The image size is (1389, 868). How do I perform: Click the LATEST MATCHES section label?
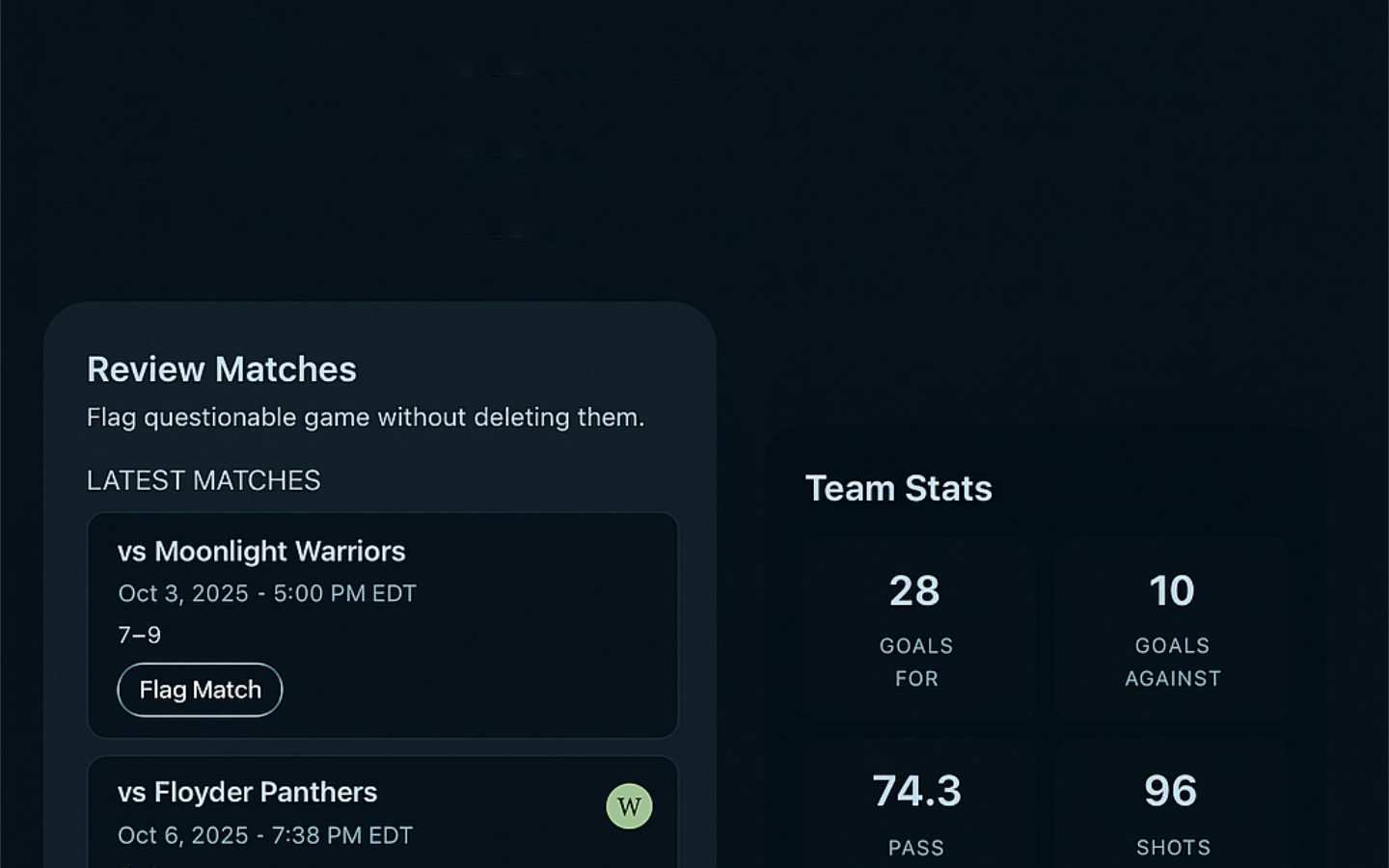click(204, 480)
